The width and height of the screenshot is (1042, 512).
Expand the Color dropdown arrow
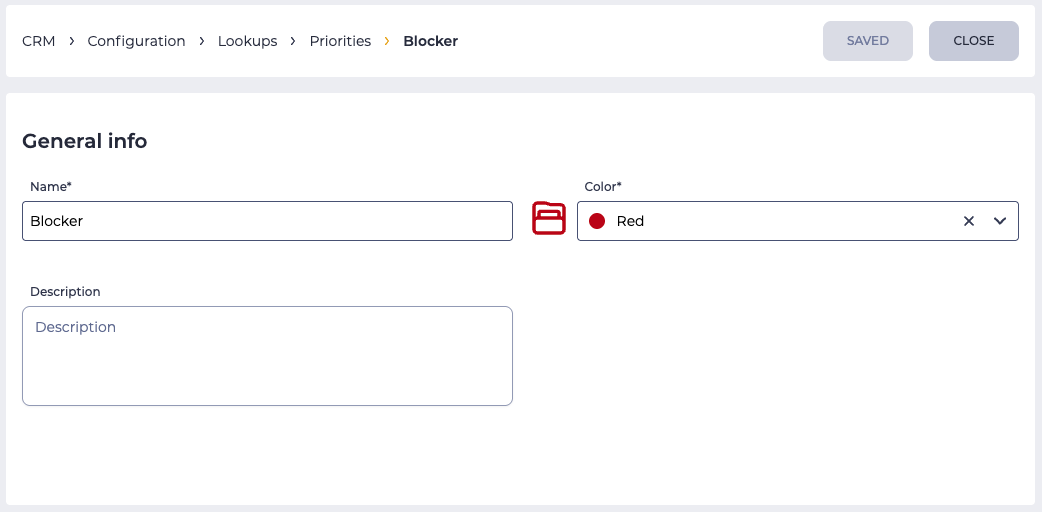point(1000,221)
